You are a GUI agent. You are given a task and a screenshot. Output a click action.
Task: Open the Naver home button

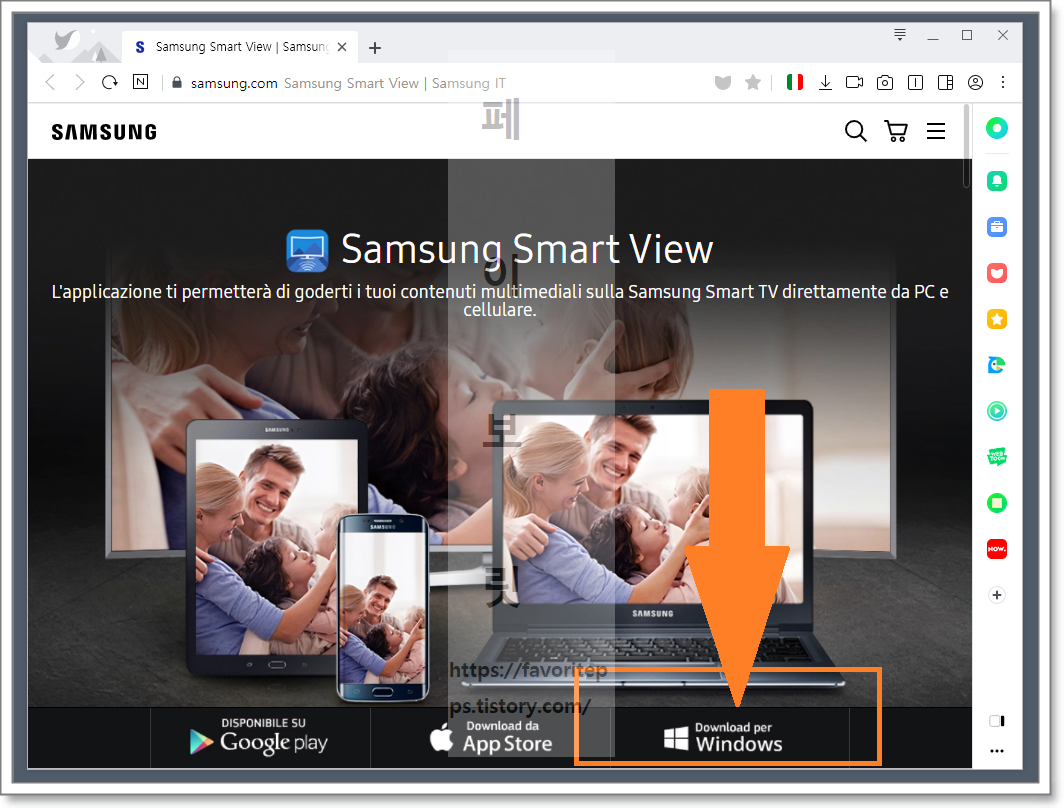tap(140, 82)
